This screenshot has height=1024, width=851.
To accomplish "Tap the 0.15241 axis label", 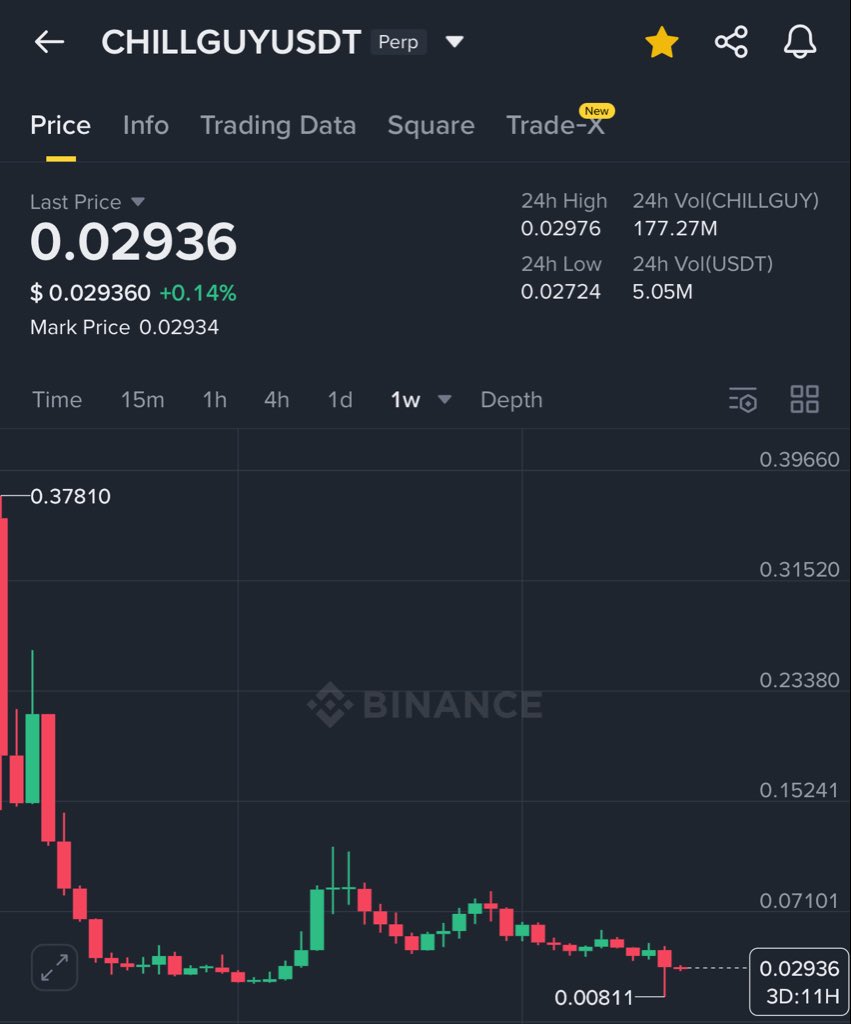I will [798, 791].
